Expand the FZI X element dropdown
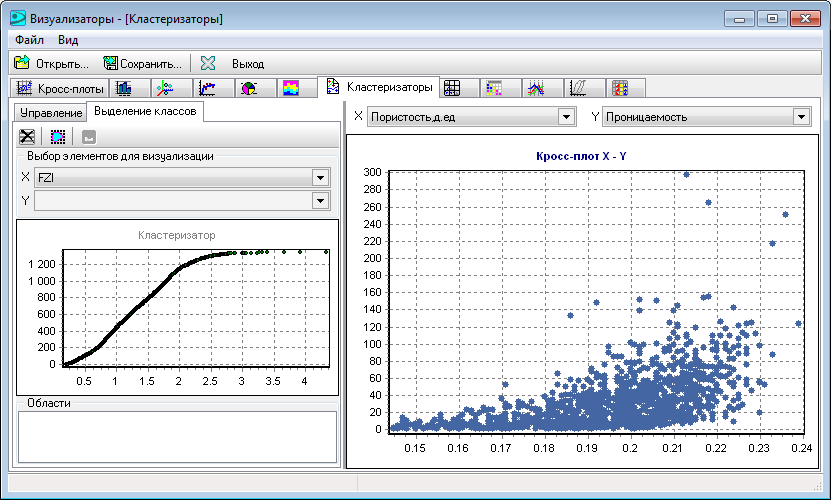The width and height of the screenshot is (831, 500). click(320, 178)
